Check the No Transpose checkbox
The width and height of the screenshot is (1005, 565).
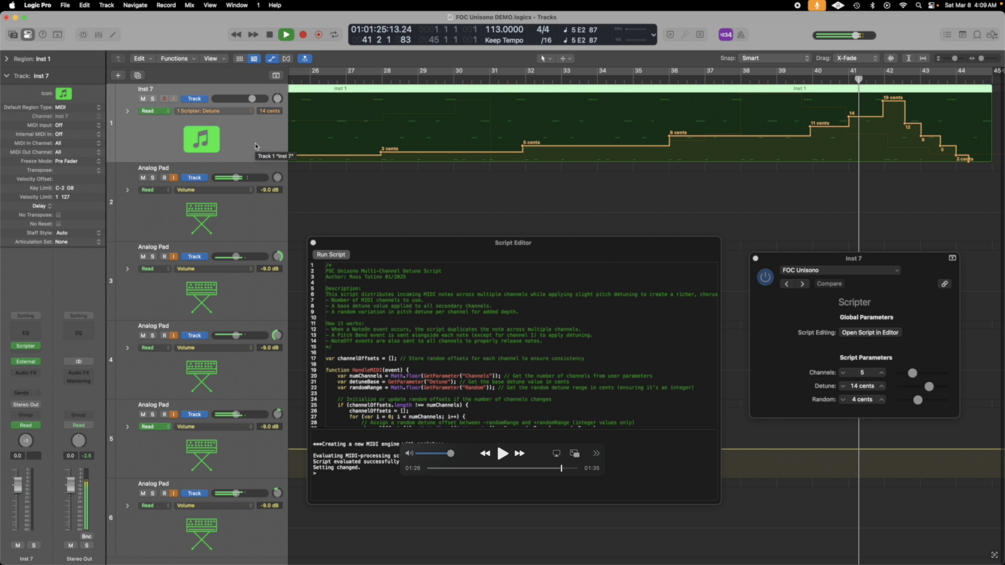pyautogui.click(x=58, y=215)
